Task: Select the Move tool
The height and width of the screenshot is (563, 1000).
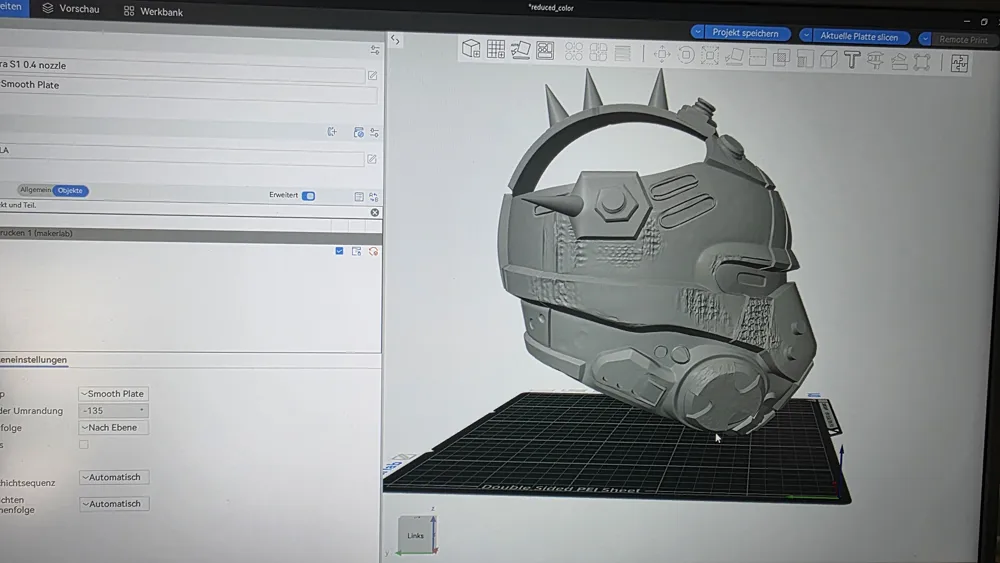Action: pyautogui.click(x=662, y=54)
